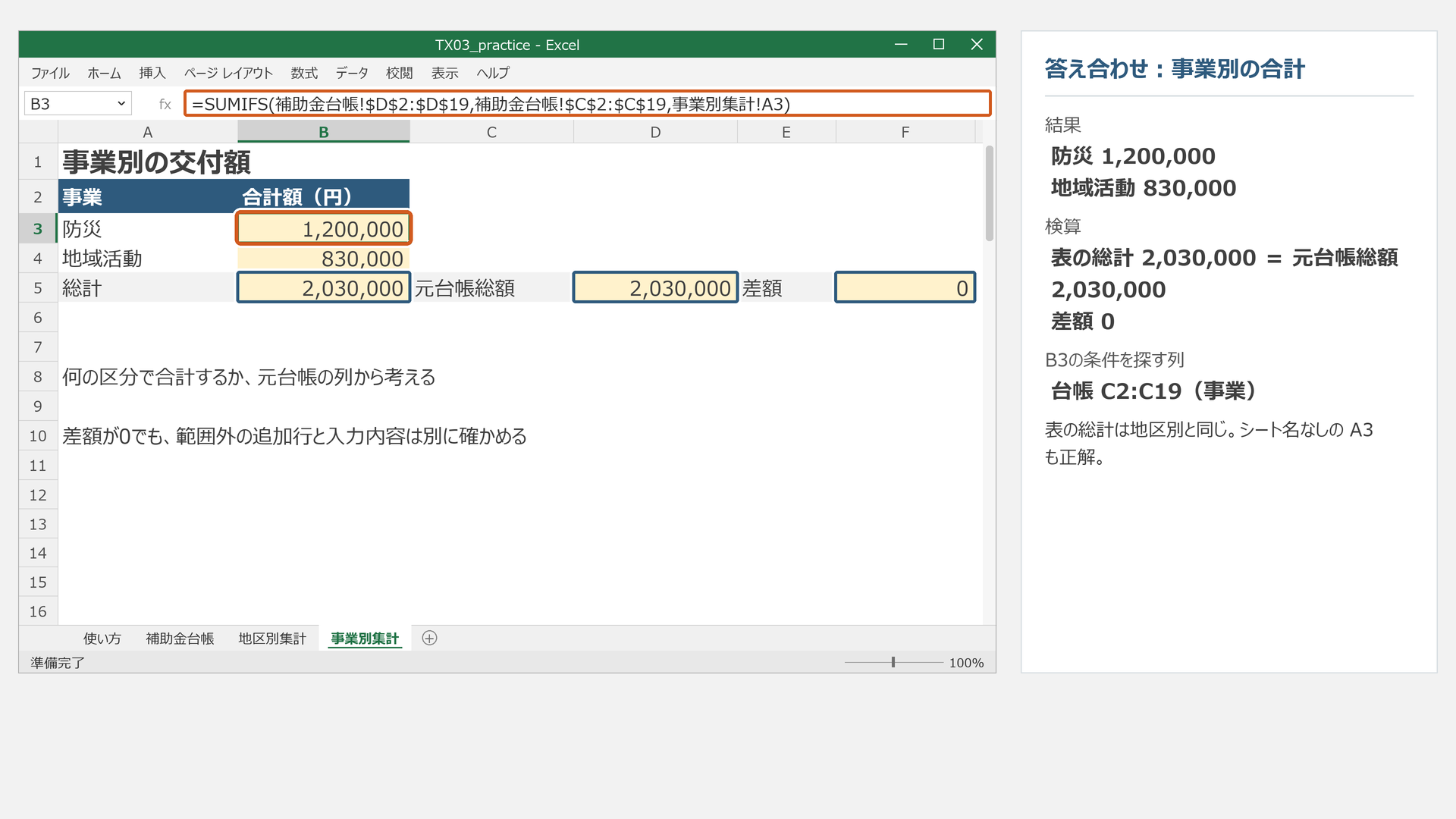The width and height of the screenshot is (1456, 819).
Task: Select column F header
Action: pyautogui.click(x=905, y=132)
